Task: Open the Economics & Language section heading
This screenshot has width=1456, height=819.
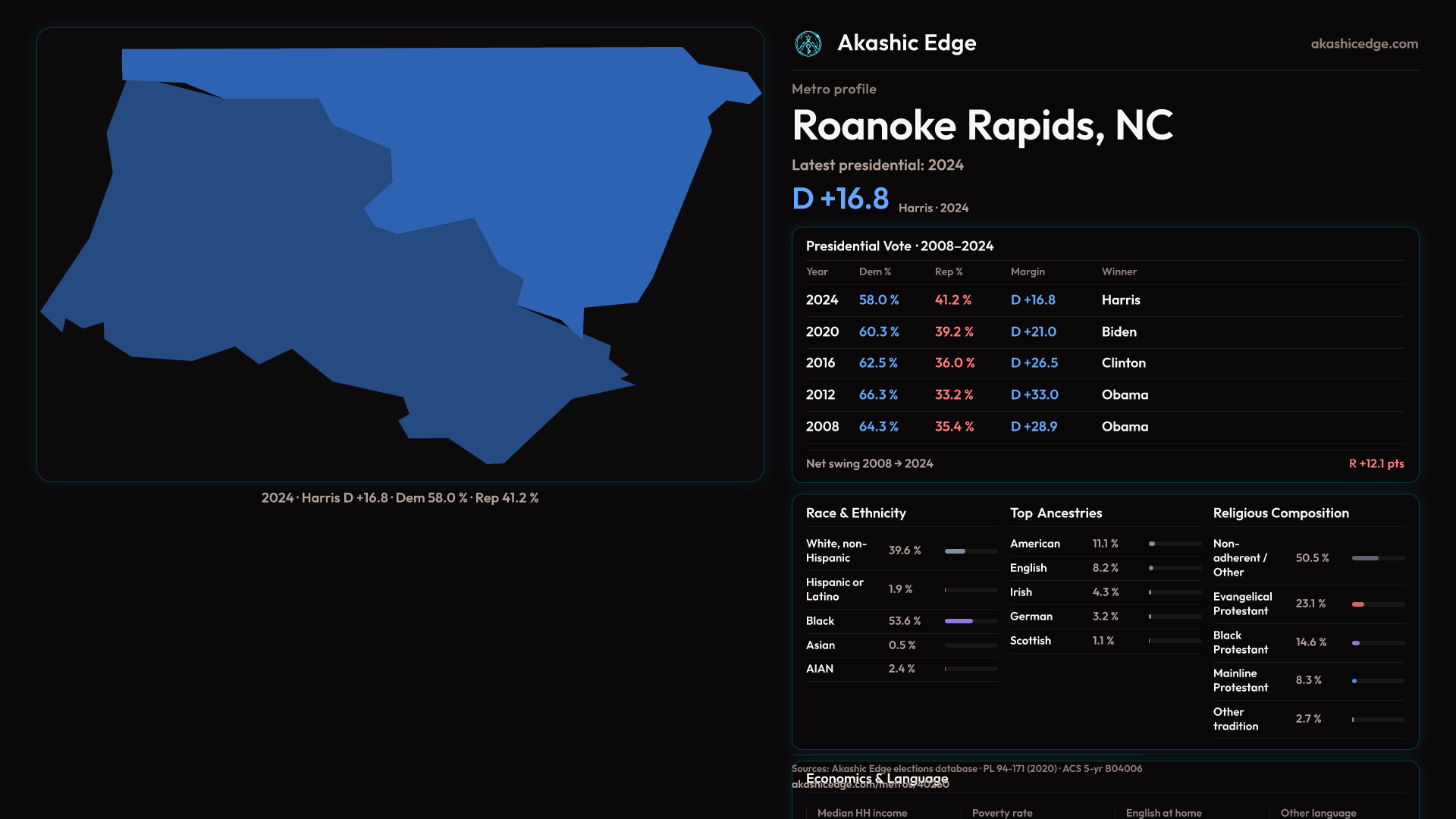Action: (x=877, y=779)
